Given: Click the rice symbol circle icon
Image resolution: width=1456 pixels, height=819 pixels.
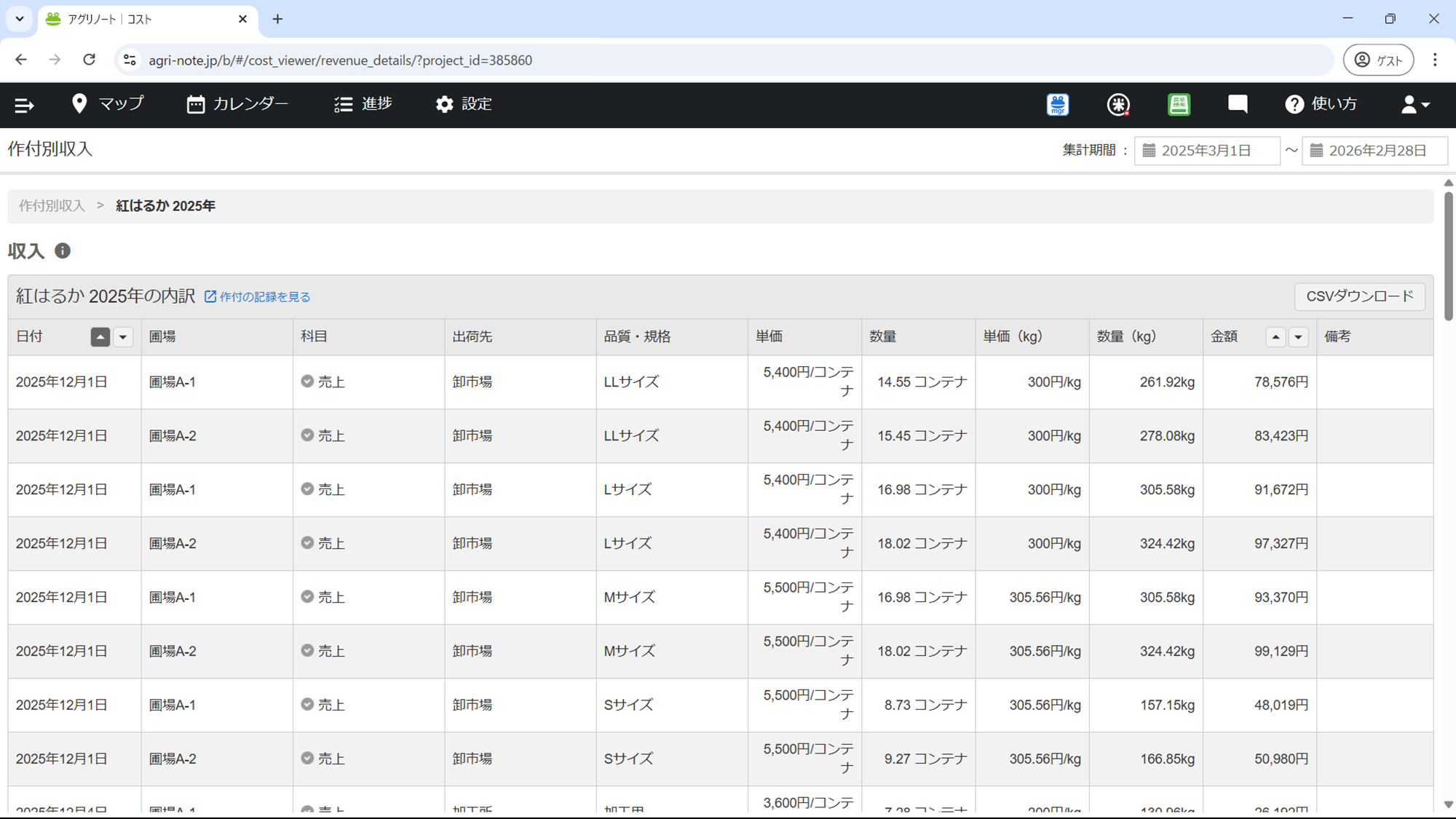Looking at the screenshot, I should coord(1118,105).
